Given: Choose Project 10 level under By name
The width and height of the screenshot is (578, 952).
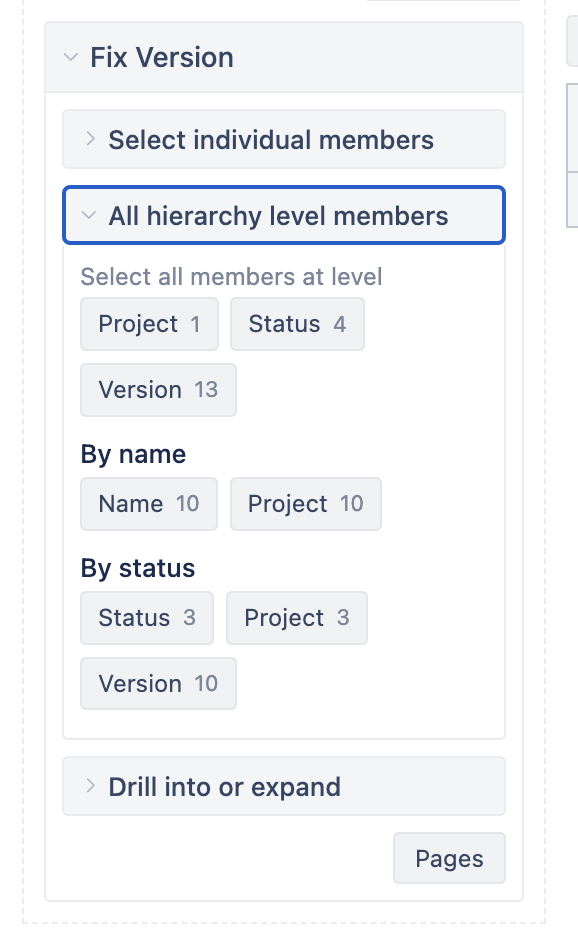Looking at the screenshot, I should coord(306,504).
